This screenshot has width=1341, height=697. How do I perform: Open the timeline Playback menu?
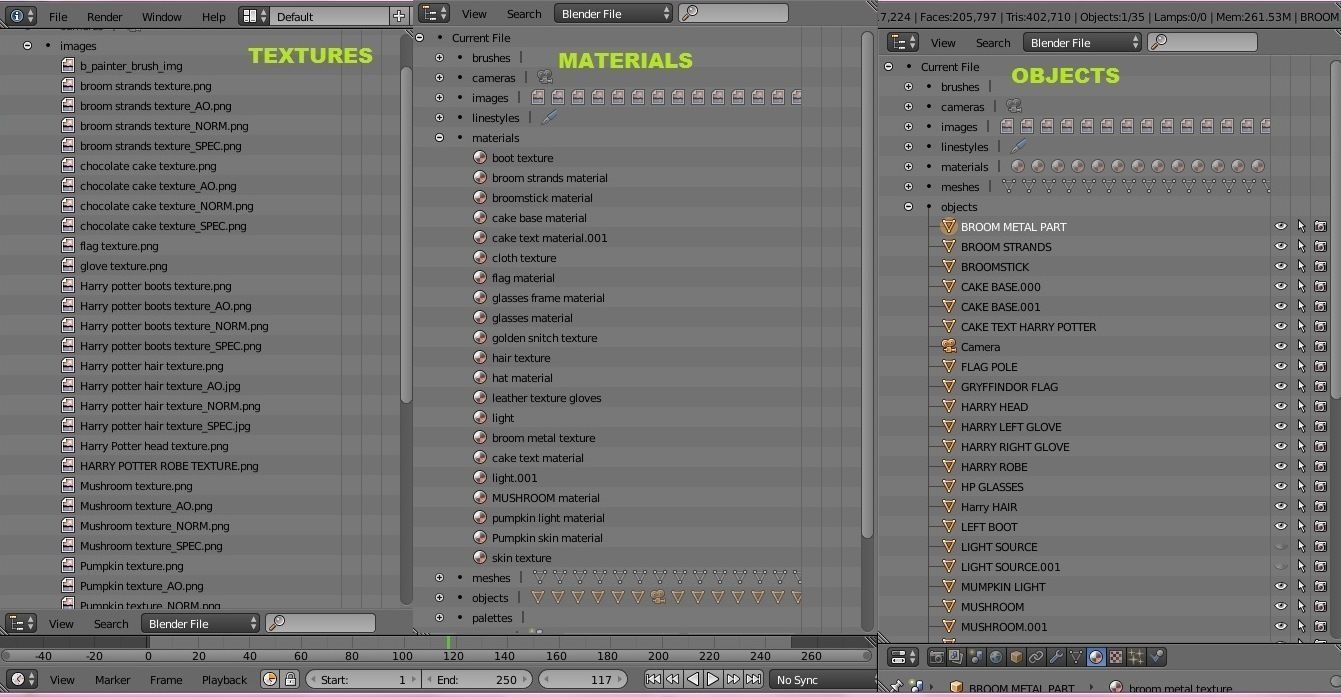[x=225, y=680]
